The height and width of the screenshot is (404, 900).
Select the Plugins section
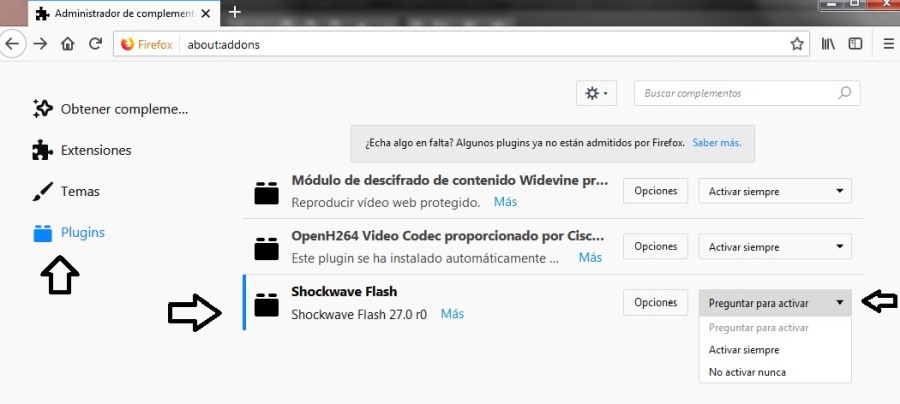pos(69,233)
